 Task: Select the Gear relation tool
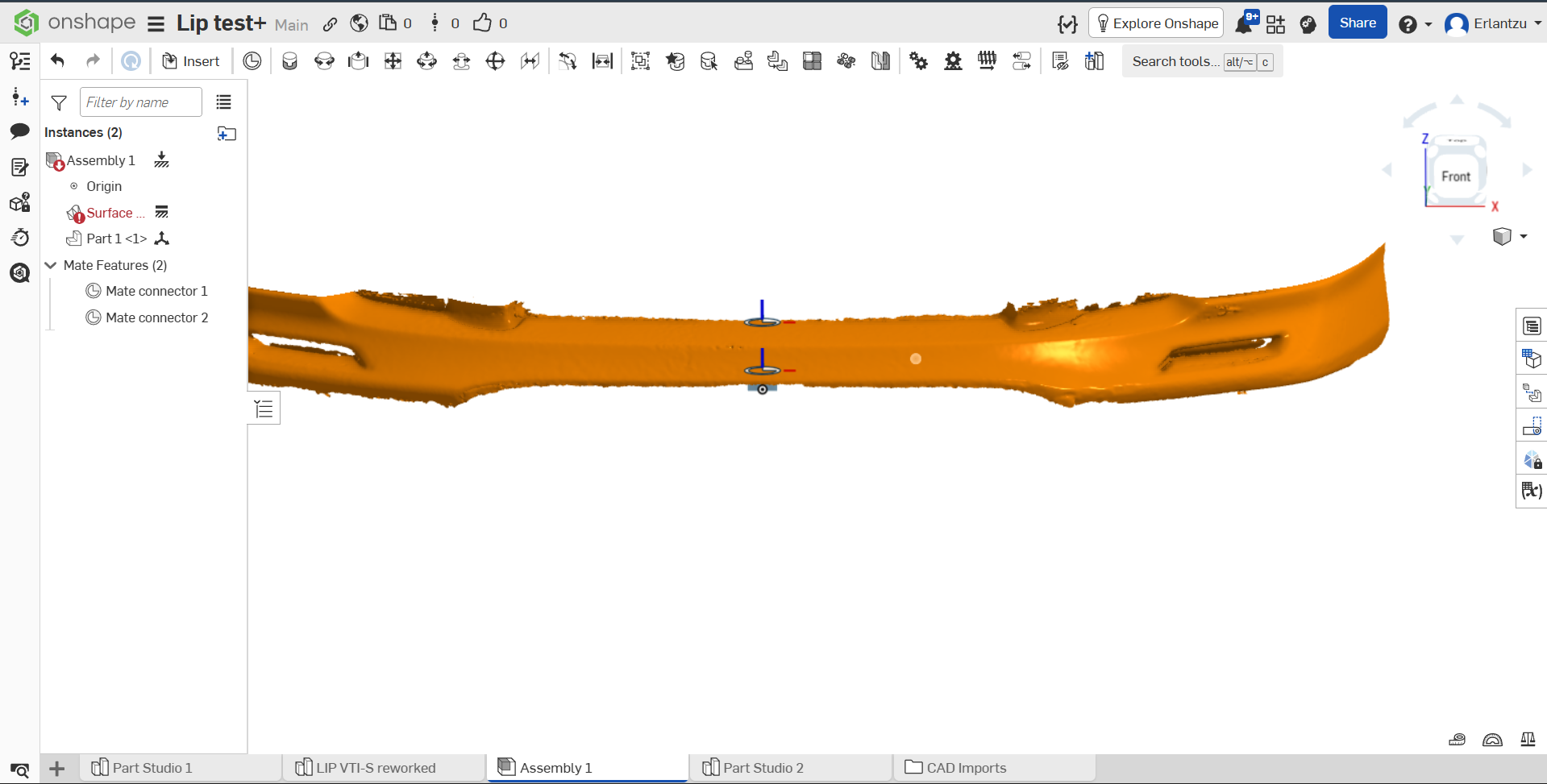pos(918,61)
